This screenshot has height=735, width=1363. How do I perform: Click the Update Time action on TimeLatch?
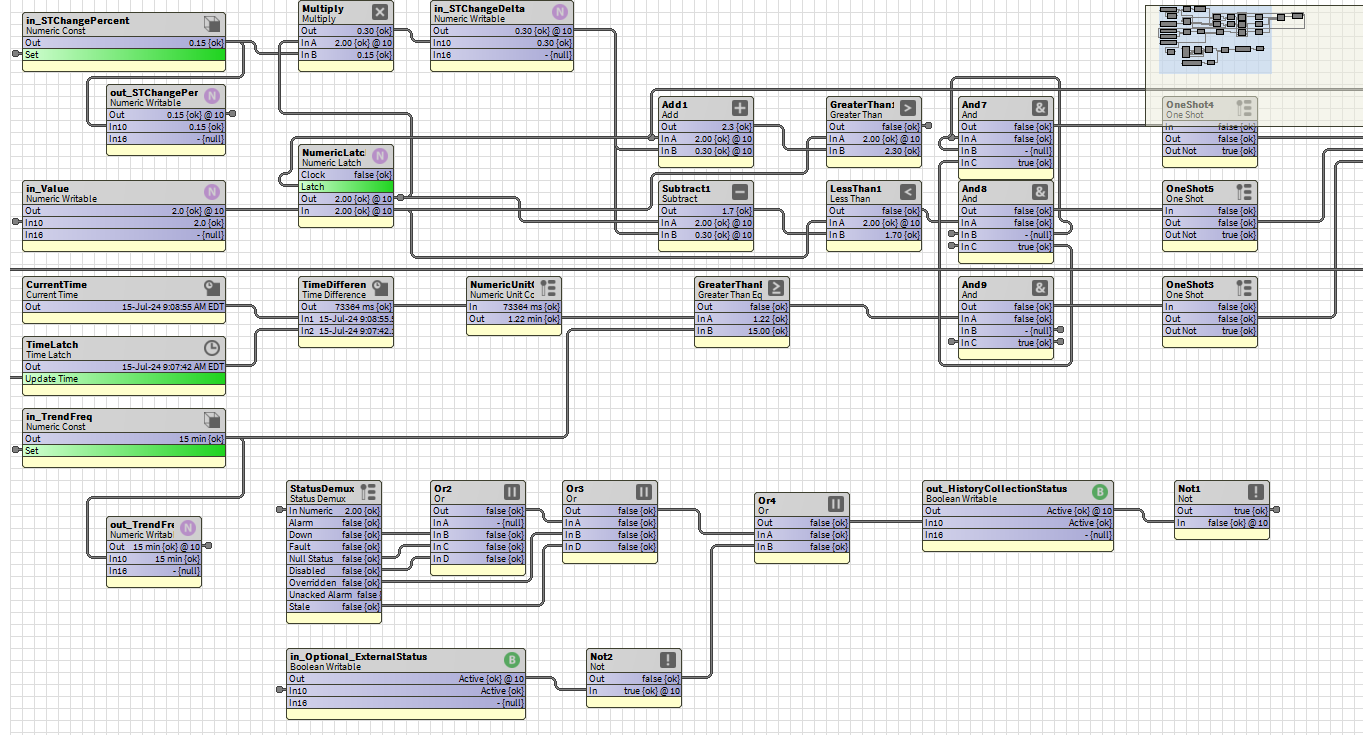[124, 379]
